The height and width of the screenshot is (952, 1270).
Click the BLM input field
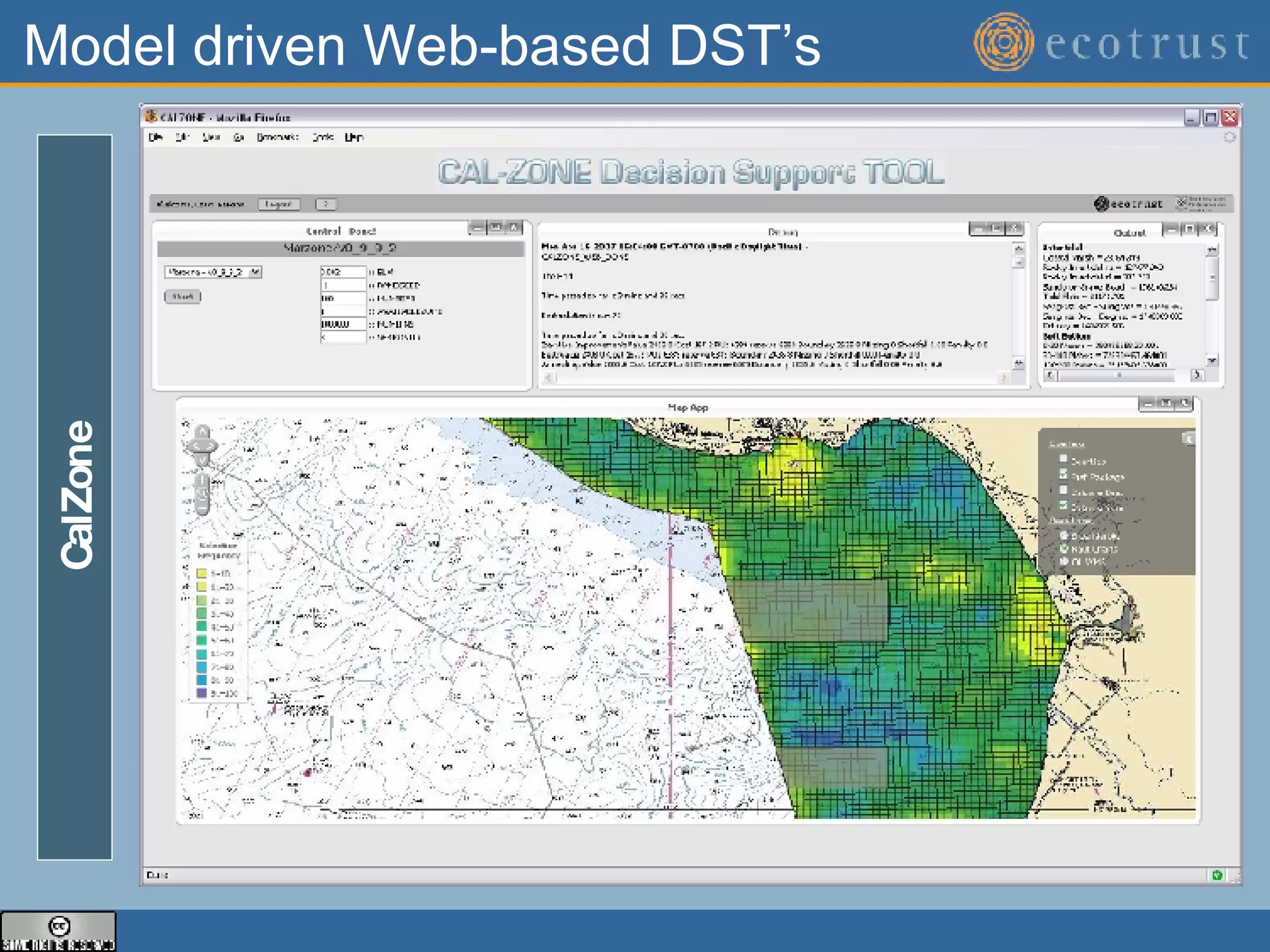[343, 271]
